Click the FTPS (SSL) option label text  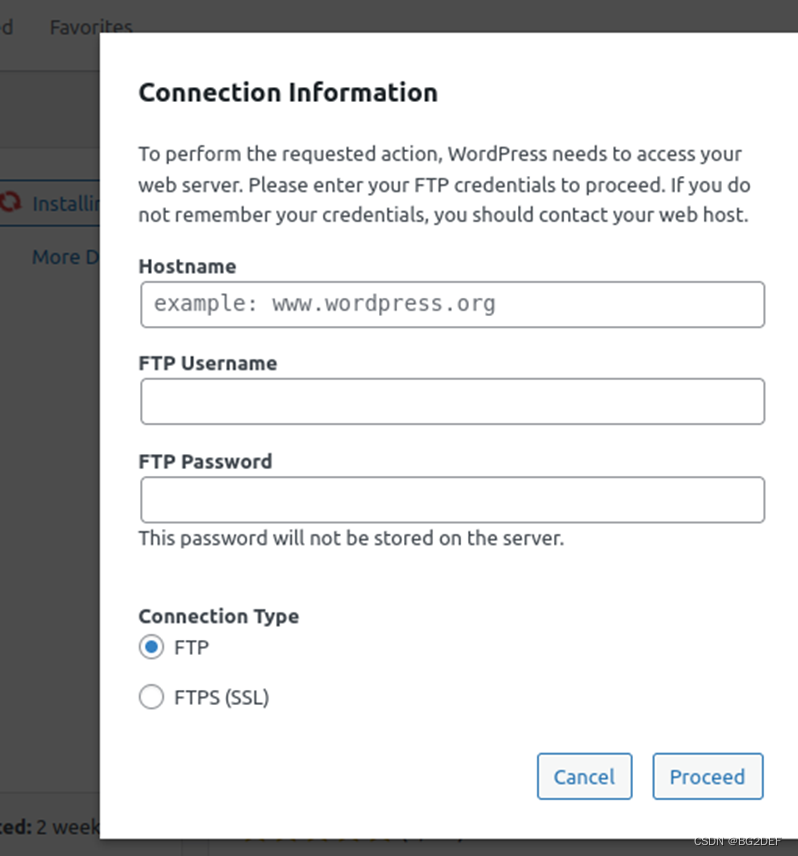coord(221,698)
